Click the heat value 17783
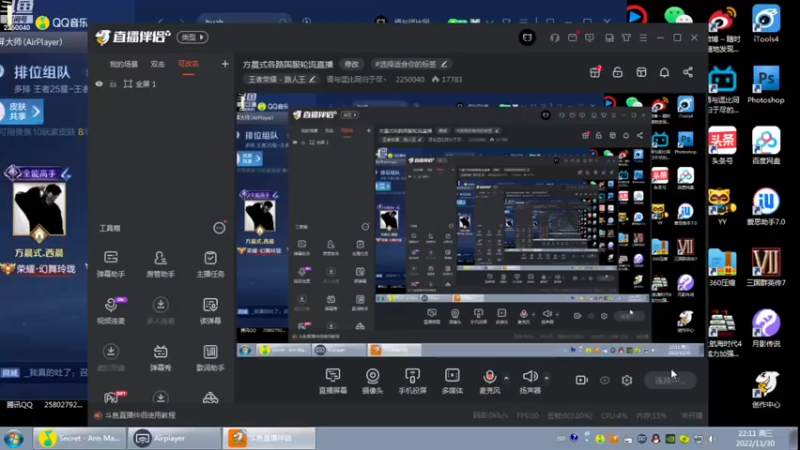The height and width of the screenshot is (450, 800). coord(452,80)
